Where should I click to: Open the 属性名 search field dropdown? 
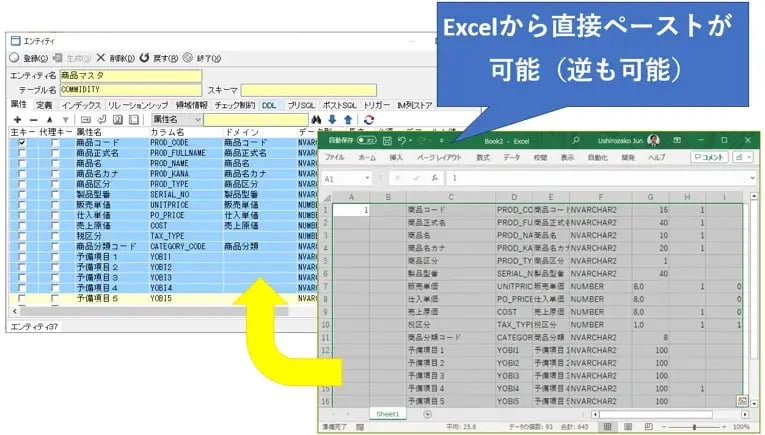pos(197,119)
